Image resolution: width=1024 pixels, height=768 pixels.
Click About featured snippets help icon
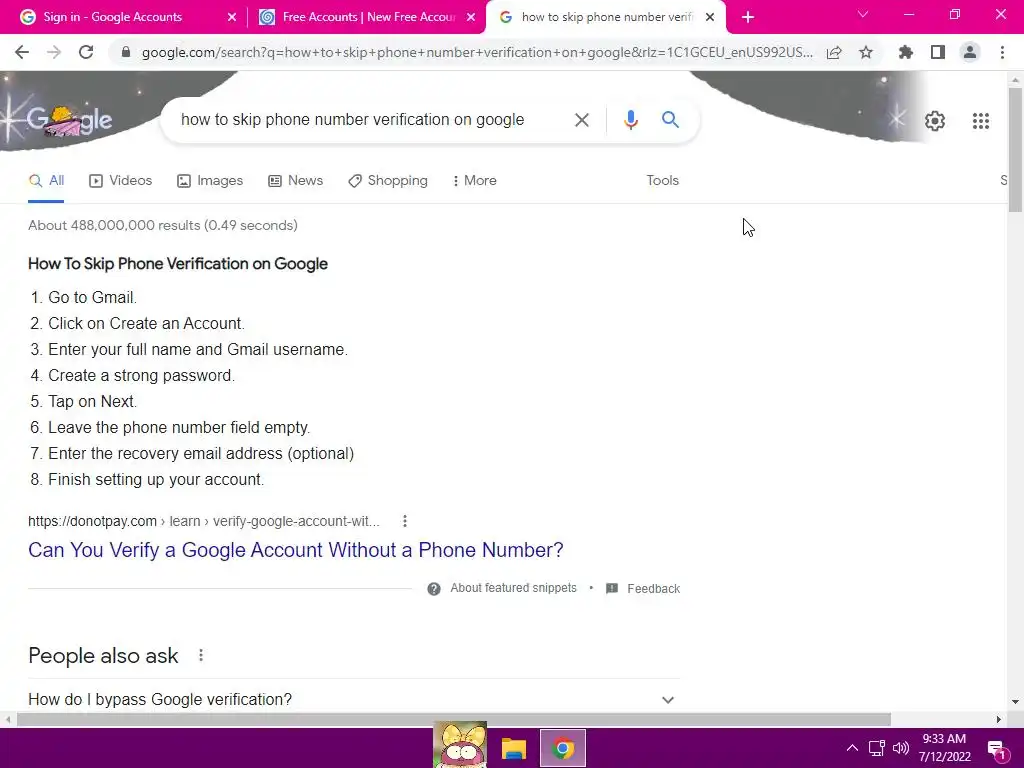pyautogui.click(x=434, y=589)
